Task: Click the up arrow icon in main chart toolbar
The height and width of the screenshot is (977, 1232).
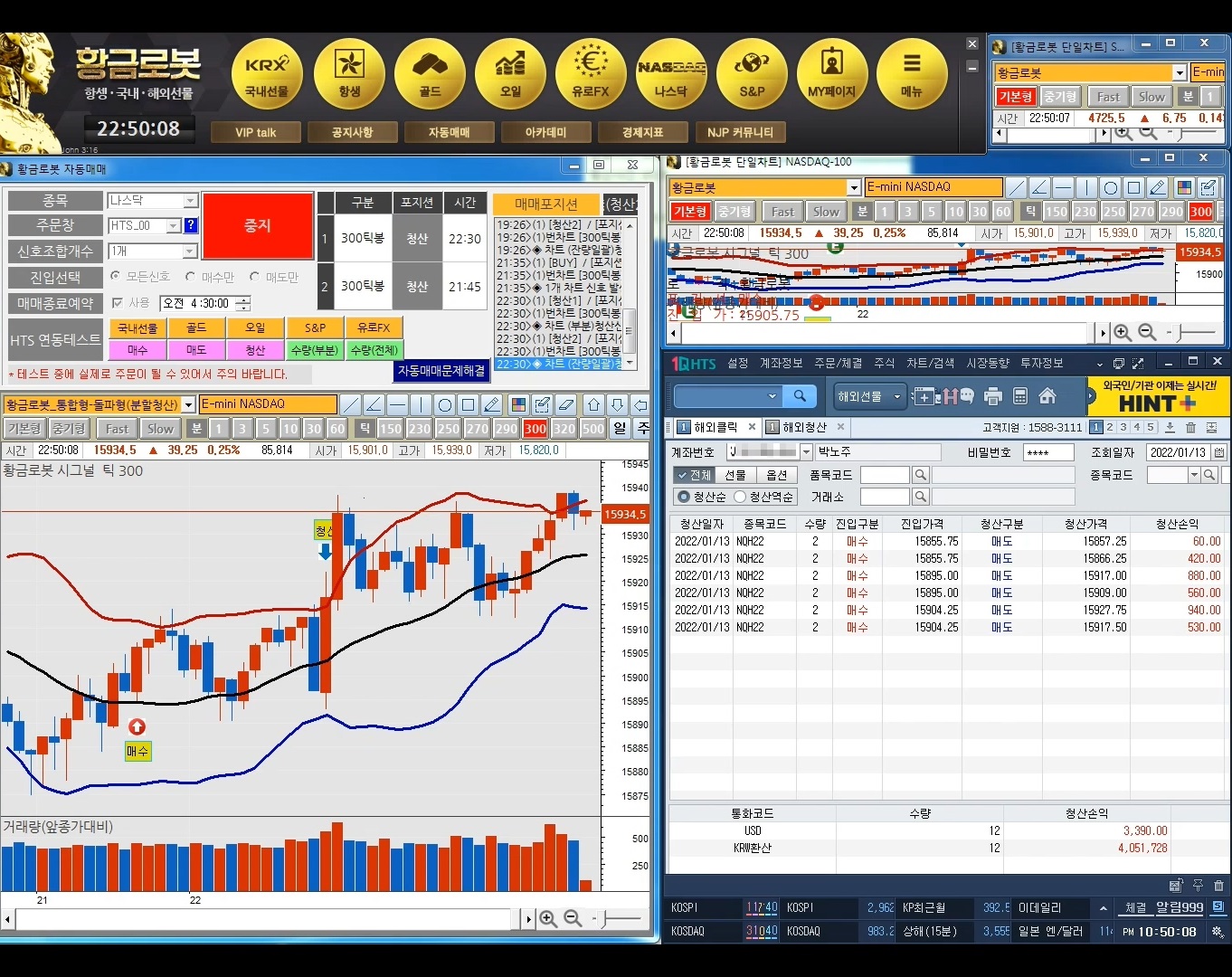Action: (x=593, y=404)
